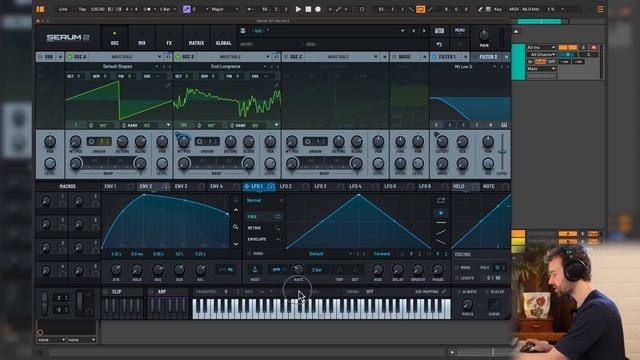The height and width of the screenshot is (360, 640).
Task: Click the filter CUTOFF knob
Action: 442,142
